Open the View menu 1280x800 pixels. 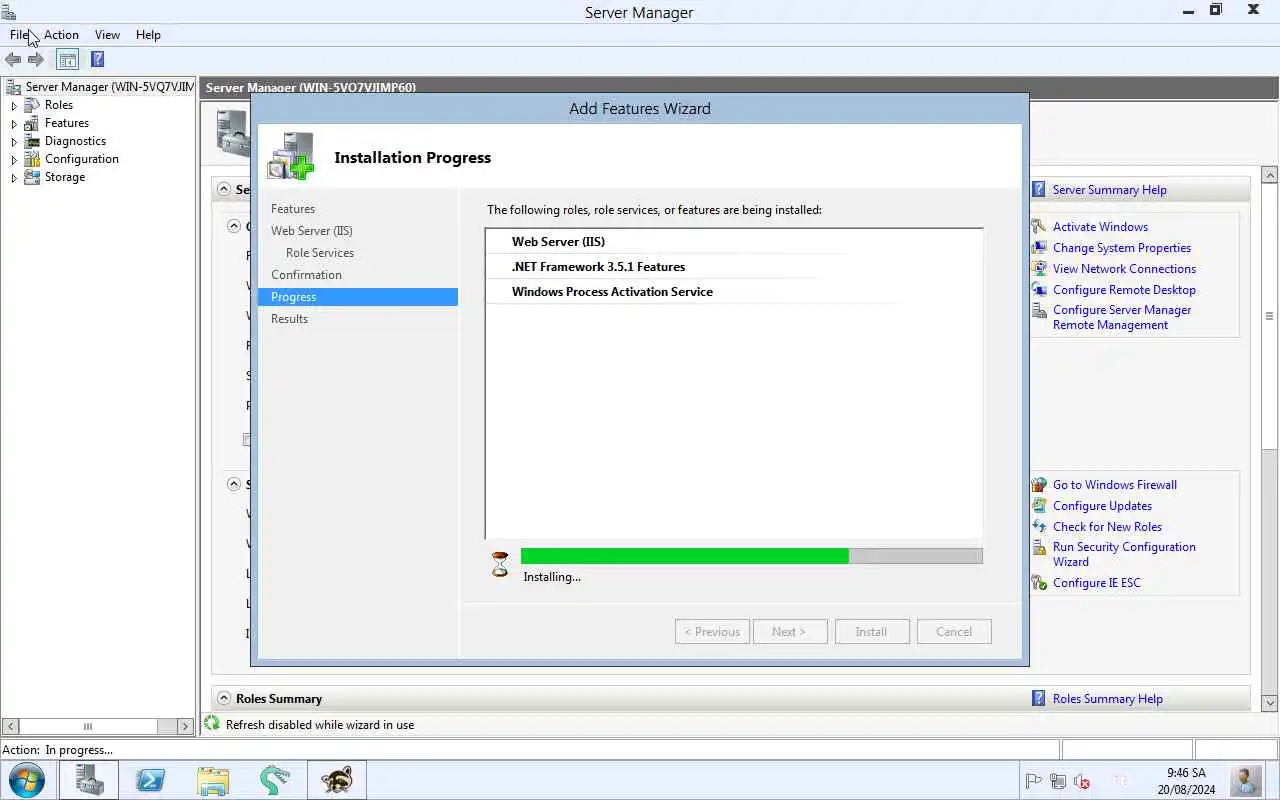pos(107,35)
